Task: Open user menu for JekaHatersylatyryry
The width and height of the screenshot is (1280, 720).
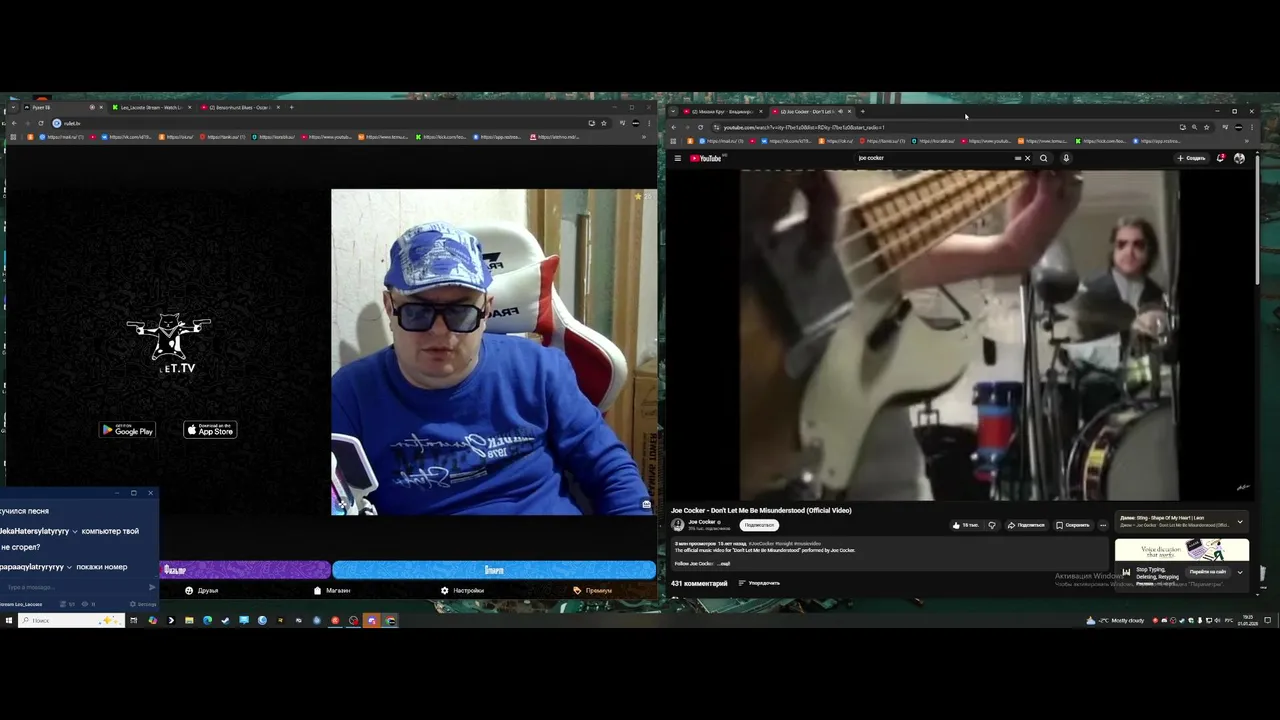Action: pos(75,531)
